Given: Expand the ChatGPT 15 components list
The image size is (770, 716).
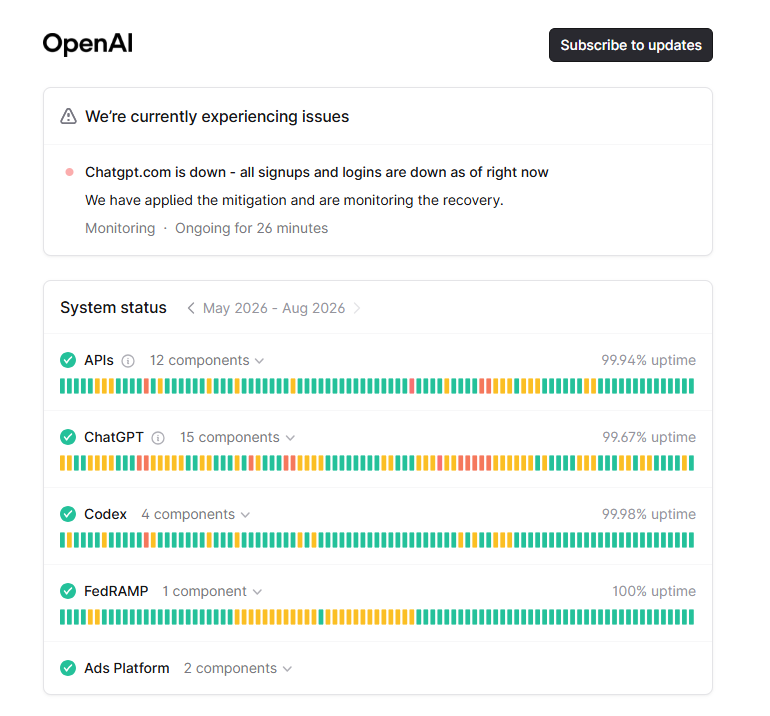Looking at the screenshot, I should click(x=237, y=438).
